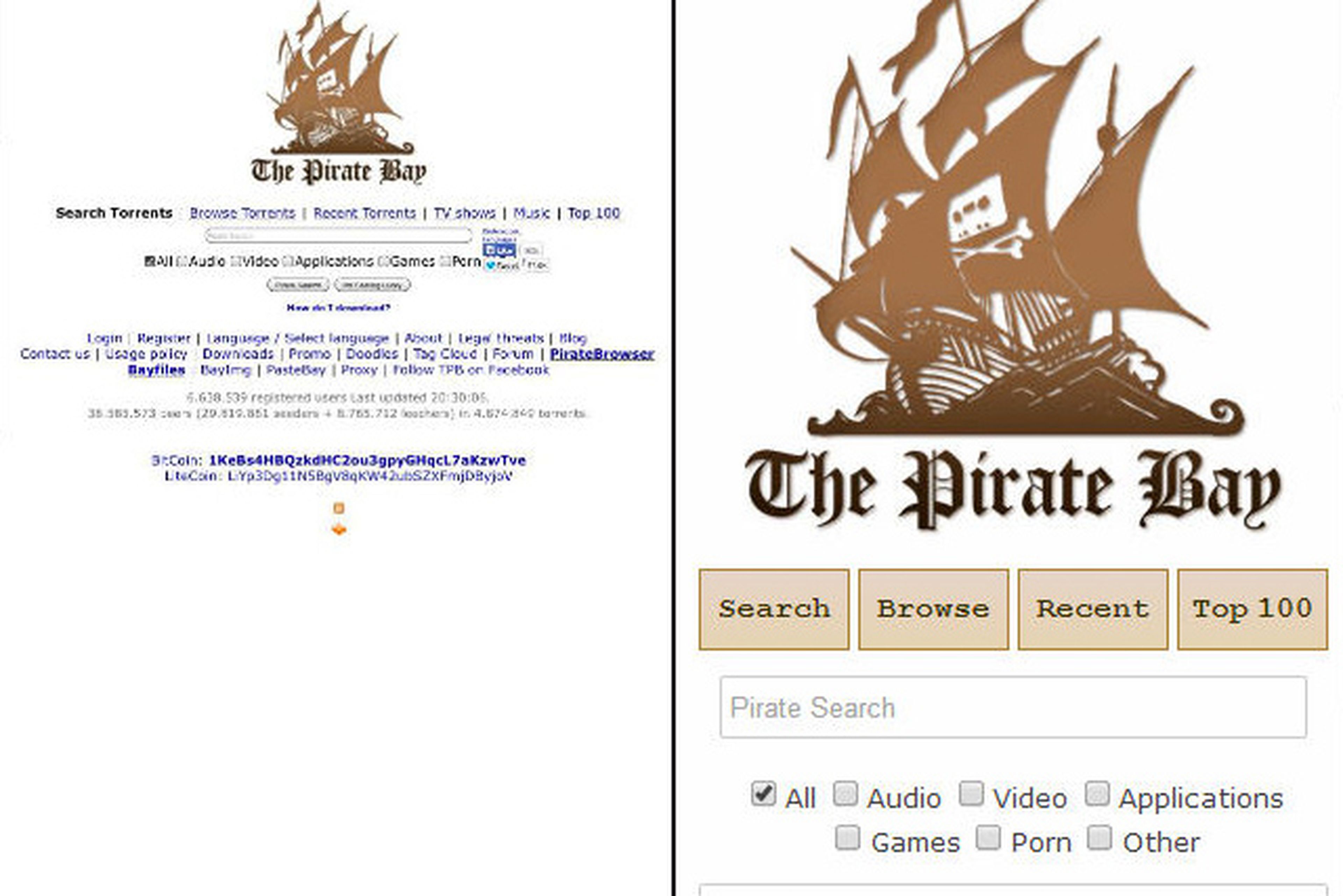Check the small Video checkbox on left page
This screenshot has height=896, width=1343.
pyautogui.click(x=235, y=262)
